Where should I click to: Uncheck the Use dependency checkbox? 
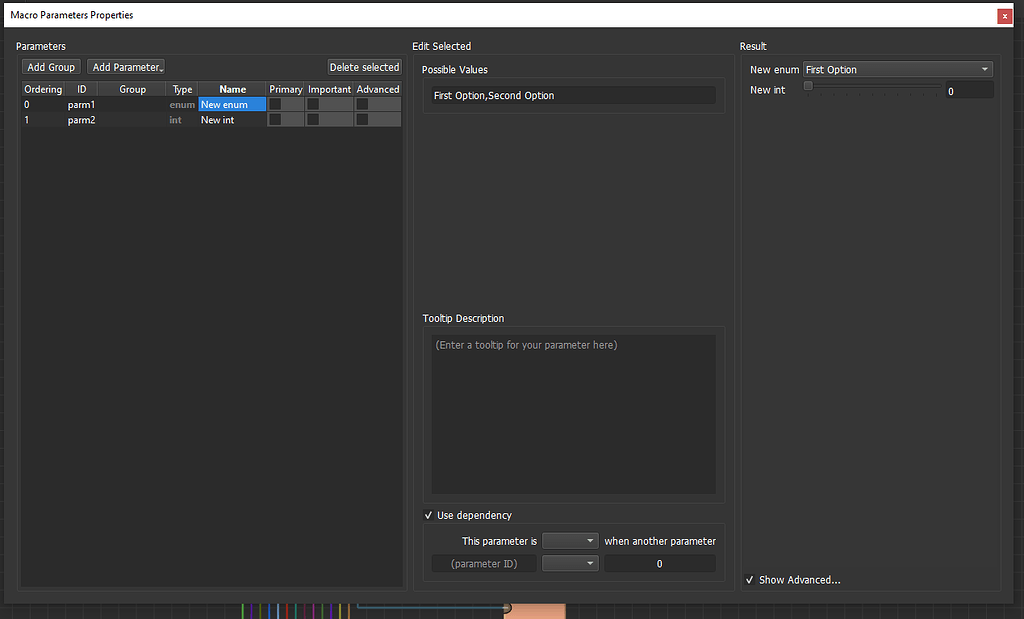(428, 515)
